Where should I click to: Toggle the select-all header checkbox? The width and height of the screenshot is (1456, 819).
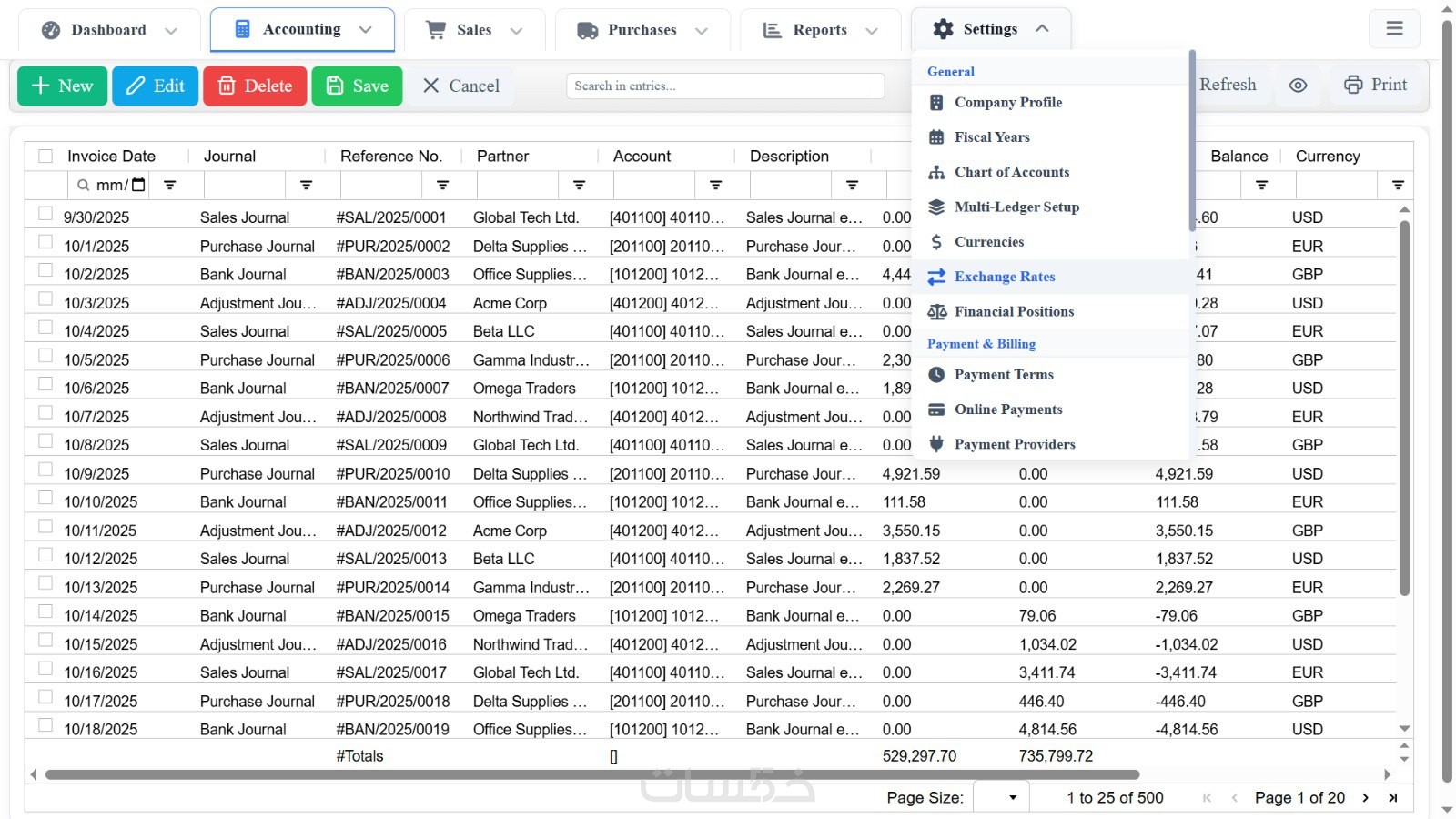pos(45,157)
